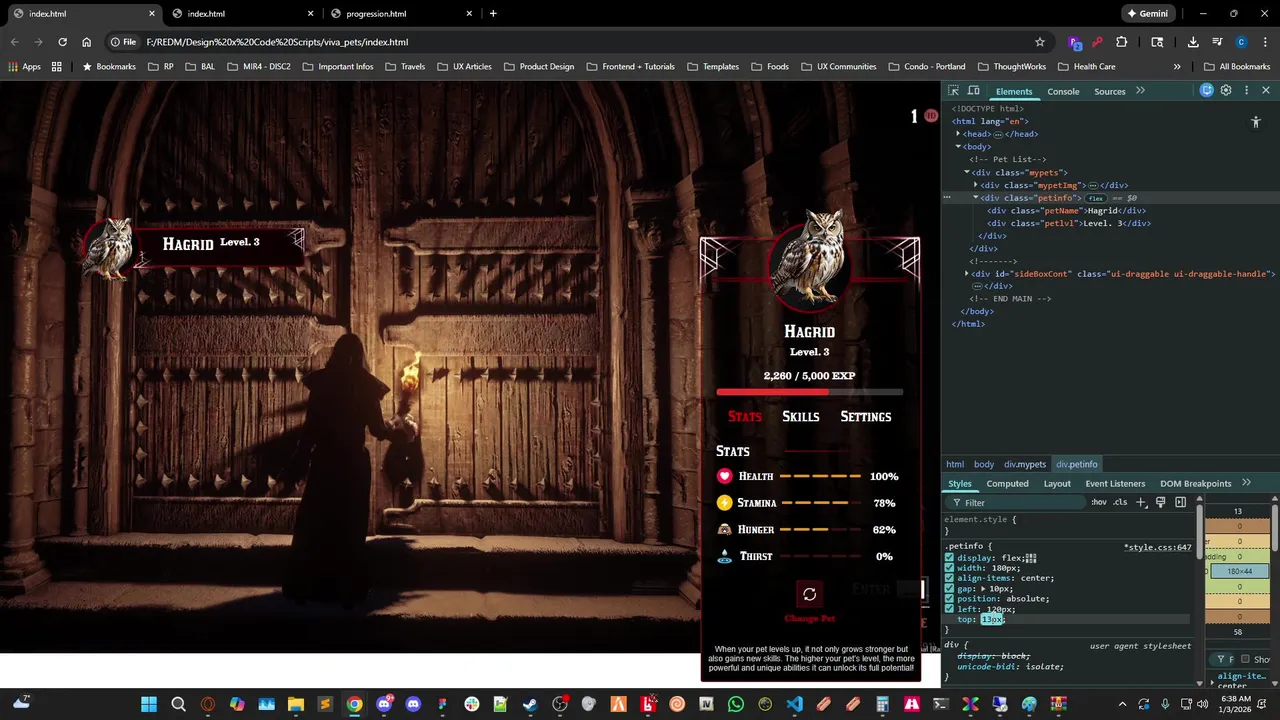Collapse the div class petinfo node

click(976, 198)
